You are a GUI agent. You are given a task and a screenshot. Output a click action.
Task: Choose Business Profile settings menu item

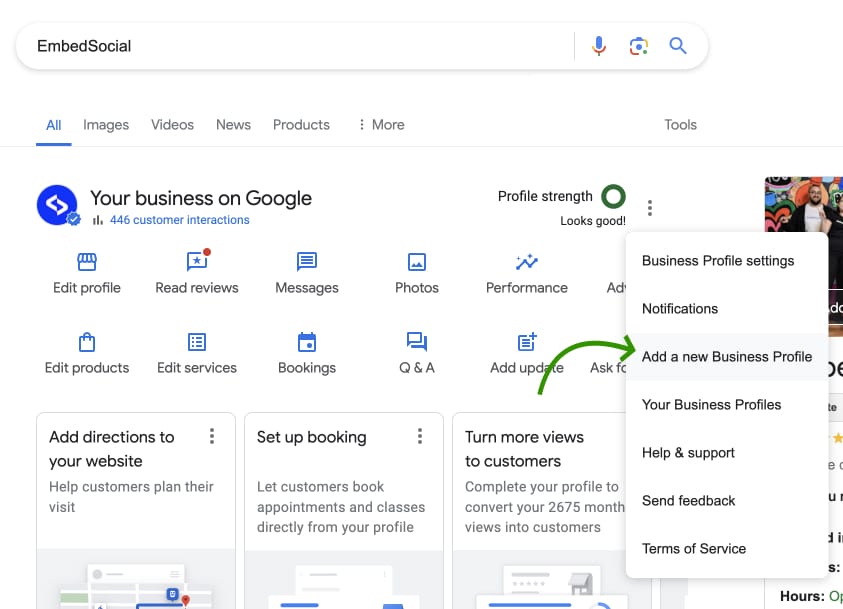(718, 261)
